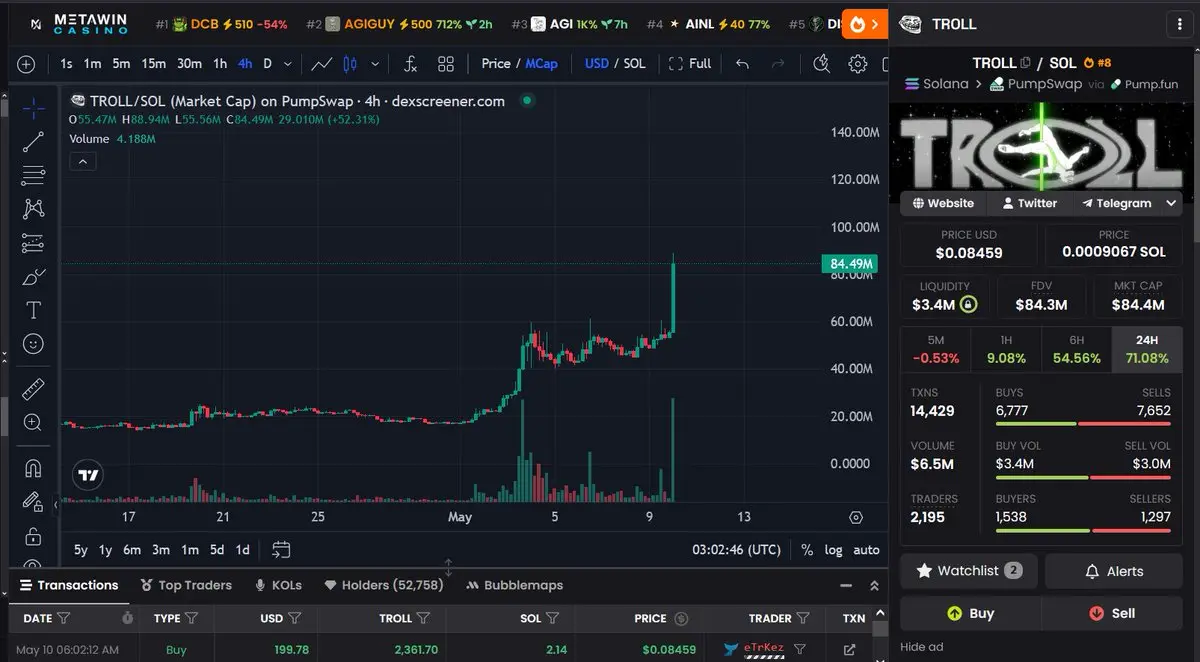The width and height of the screenshot is (1200, 662).
Task: Collapse the transactions panel double chevron
Action: (874, 586)
